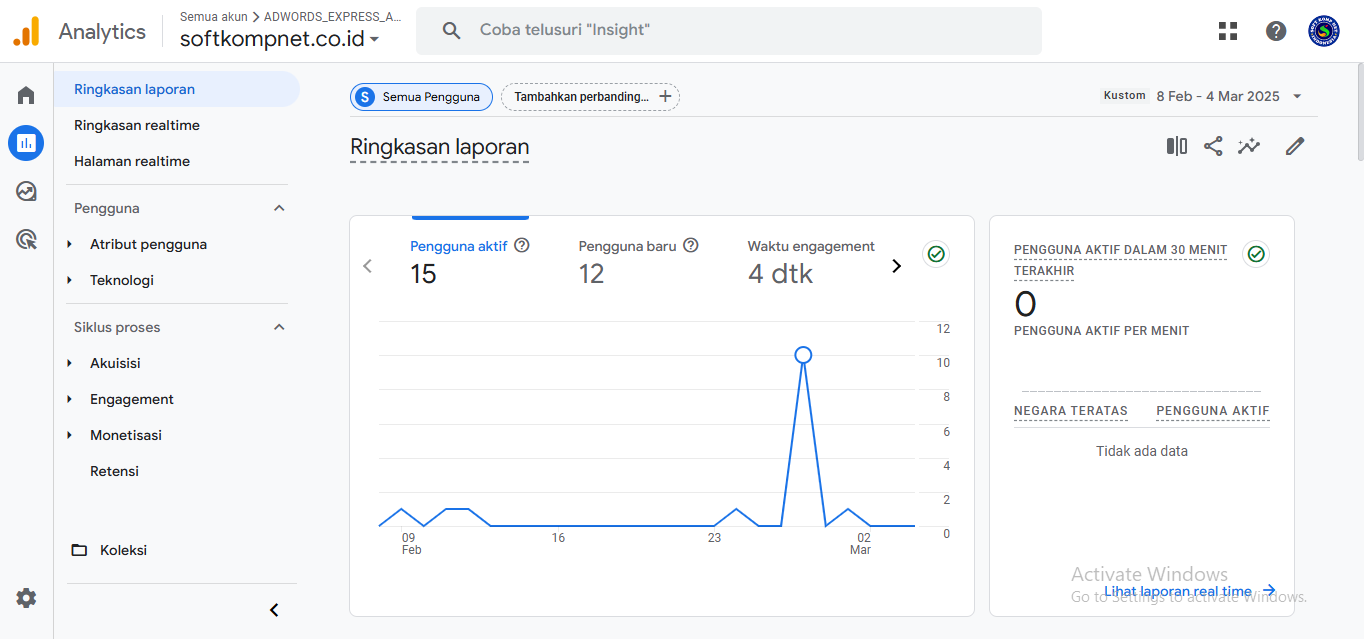Open the Insights sparkline icon
1364x639 pixels.
(1249, 147)
